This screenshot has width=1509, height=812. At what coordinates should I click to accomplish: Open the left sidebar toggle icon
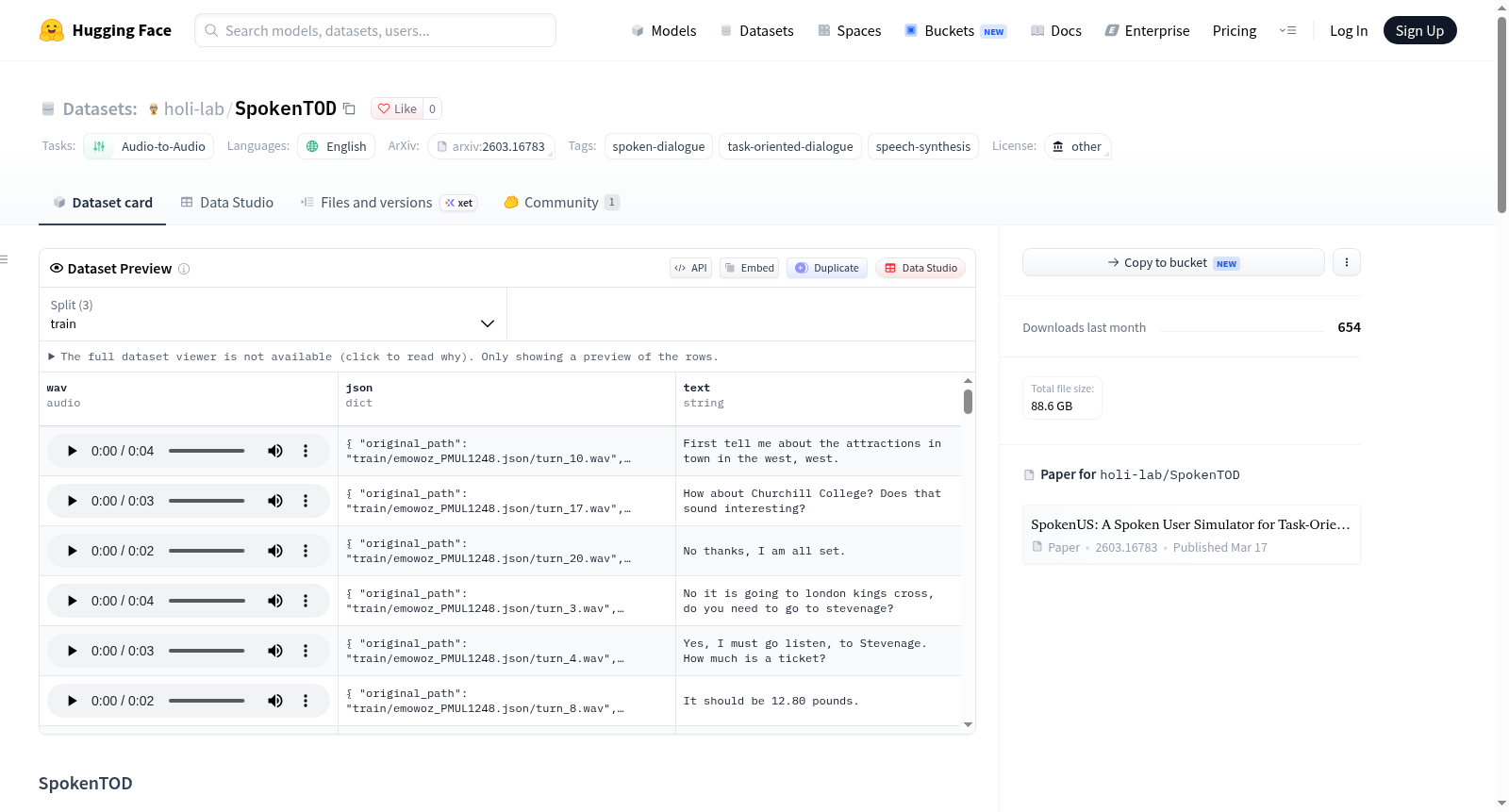(4, 259)
